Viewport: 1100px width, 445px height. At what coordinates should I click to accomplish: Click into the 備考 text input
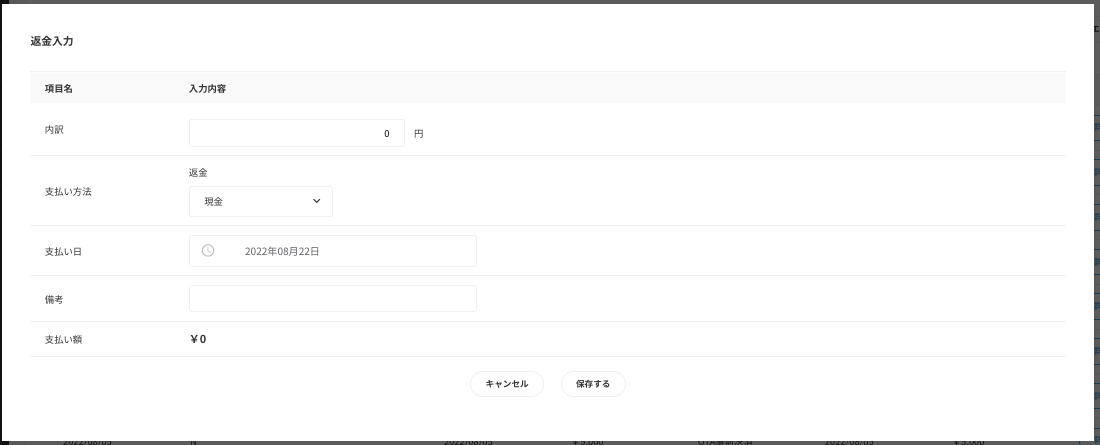332,299
